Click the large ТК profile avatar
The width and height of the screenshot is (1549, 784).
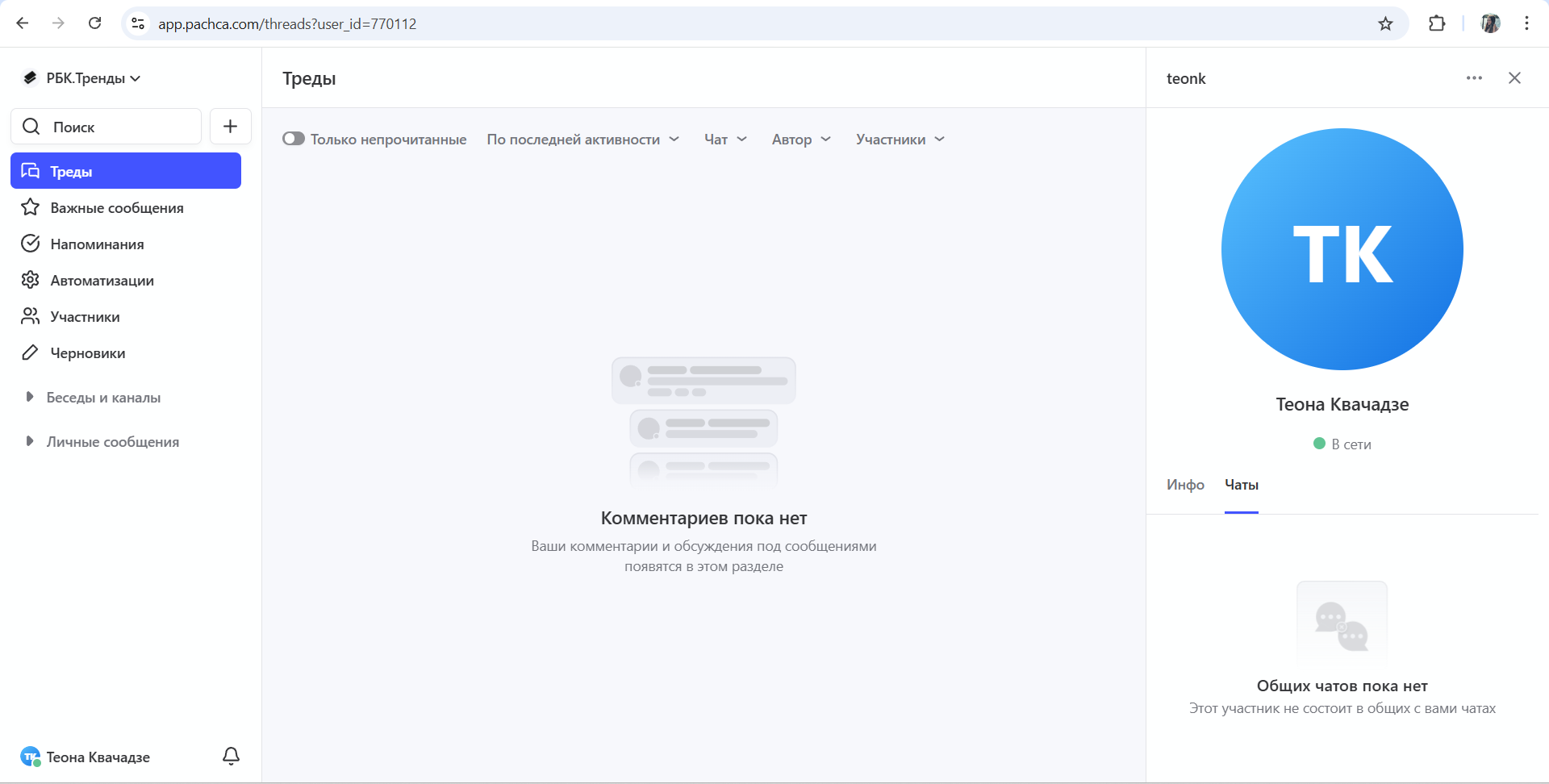(1342, 249)
